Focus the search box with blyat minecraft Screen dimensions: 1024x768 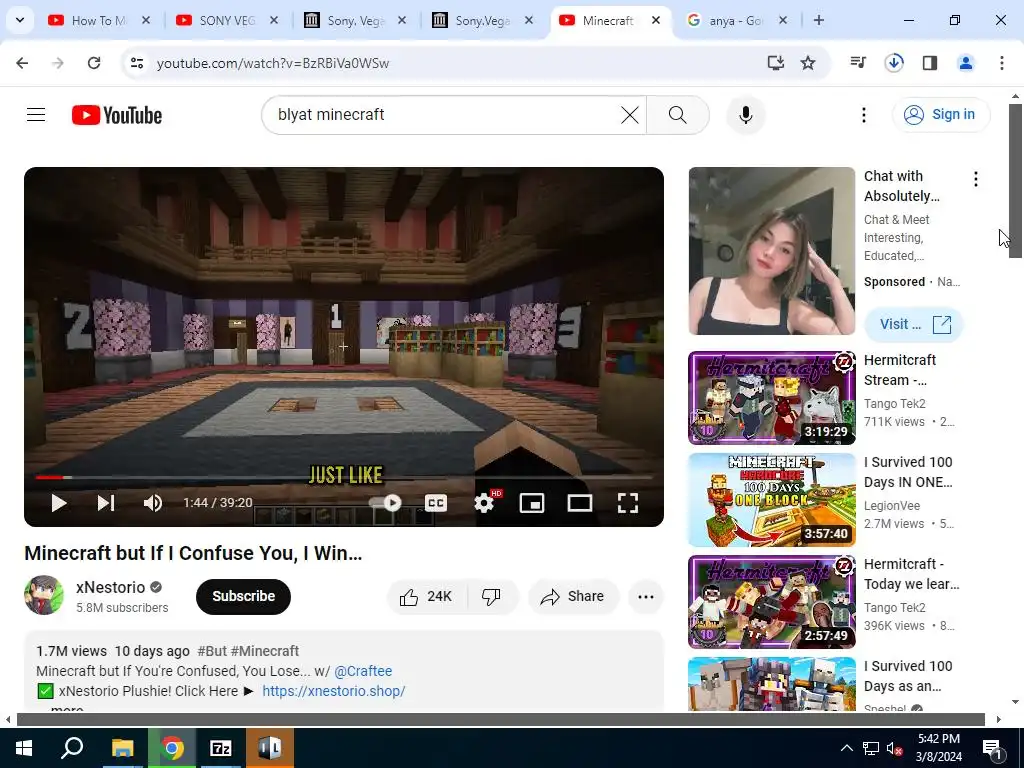tap(444, 115)
